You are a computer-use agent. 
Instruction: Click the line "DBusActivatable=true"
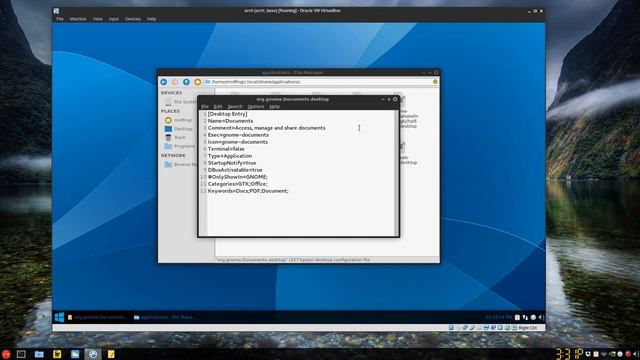coord(235,169)
